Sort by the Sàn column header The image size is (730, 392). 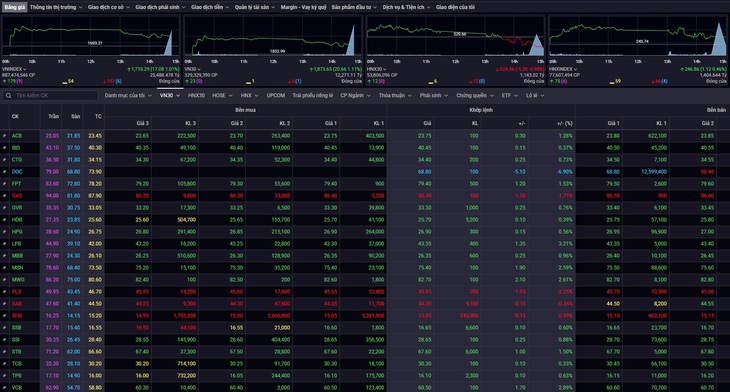pos(75,116)
